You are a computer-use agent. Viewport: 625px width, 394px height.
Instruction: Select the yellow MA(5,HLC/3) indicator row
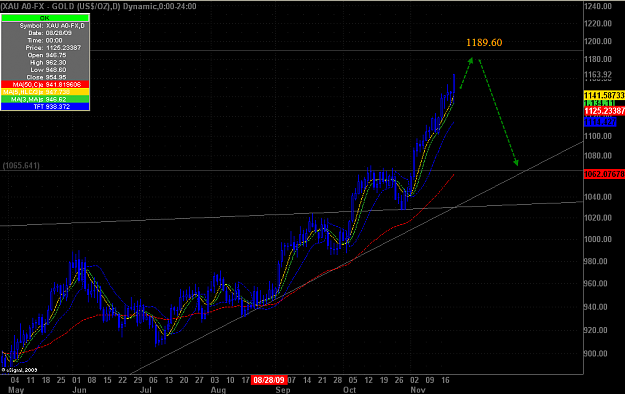45,92
